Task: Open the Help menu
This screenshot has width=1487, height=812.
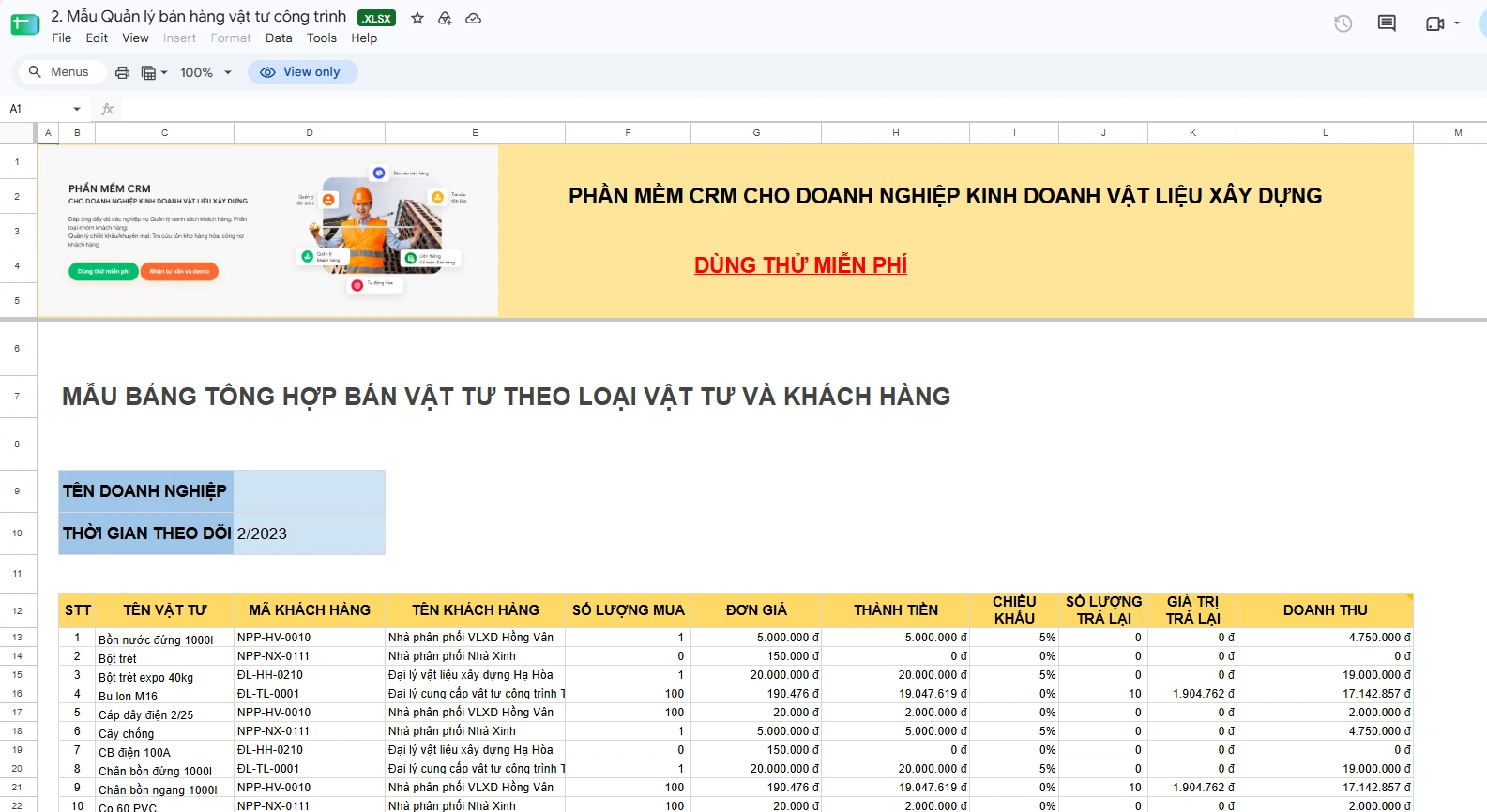Action: click(364, 38)
